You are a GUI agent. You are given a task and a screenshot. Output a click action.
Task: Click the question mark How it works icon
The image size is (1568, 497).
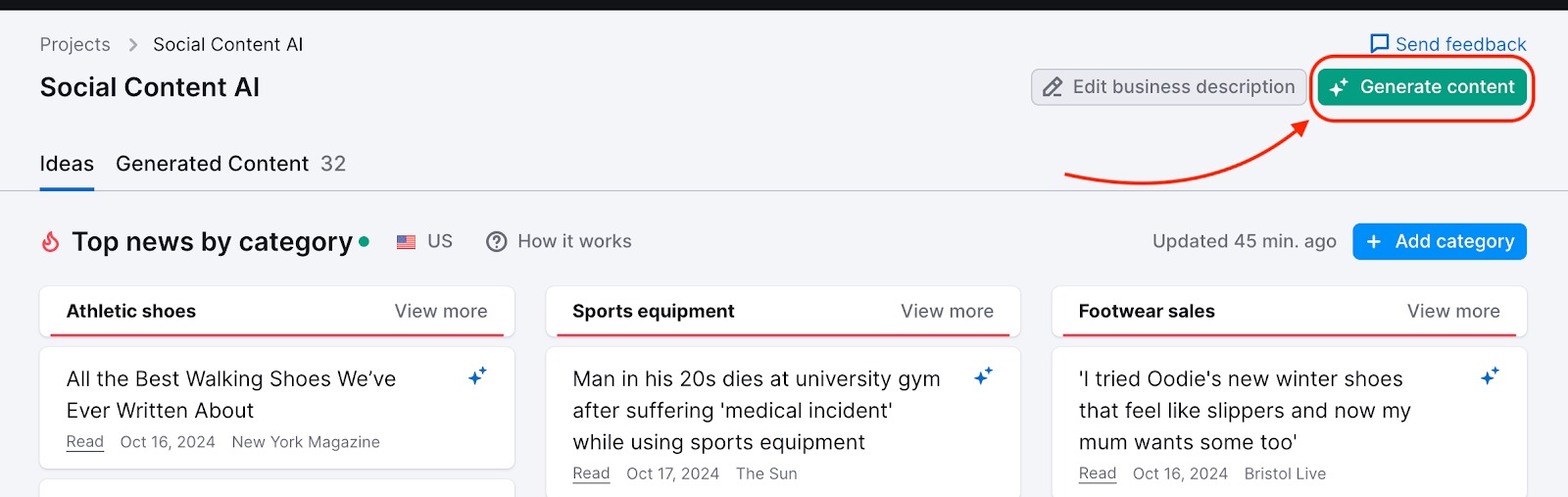point(497,242)
